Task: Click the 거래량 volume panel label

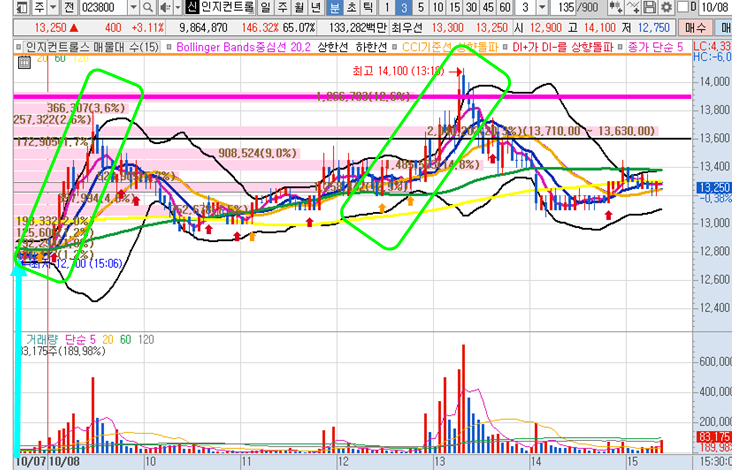Action: tap(41, 339)
